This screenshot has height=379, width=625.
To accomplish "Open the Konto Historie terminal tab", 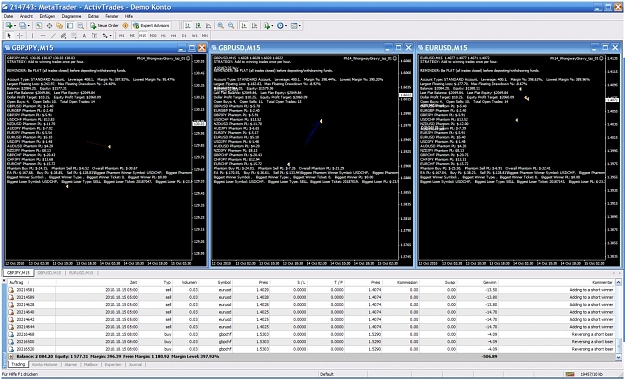I will 45,365.
